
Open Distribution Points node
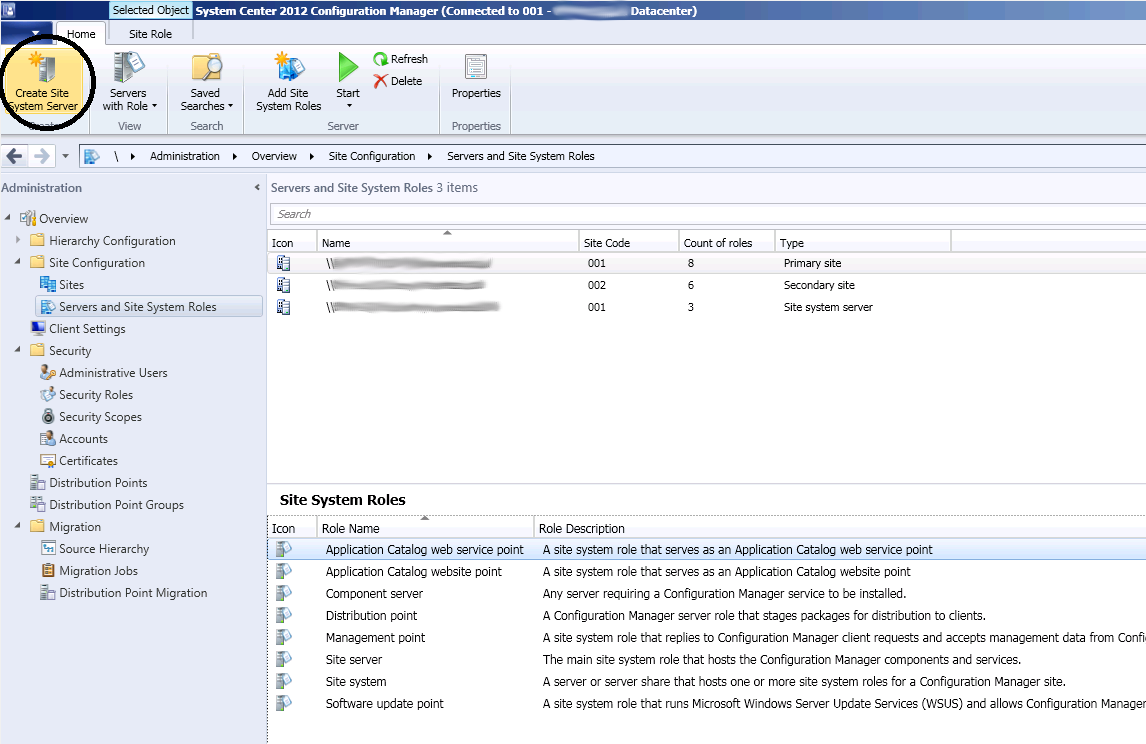[x=88, y=482]
